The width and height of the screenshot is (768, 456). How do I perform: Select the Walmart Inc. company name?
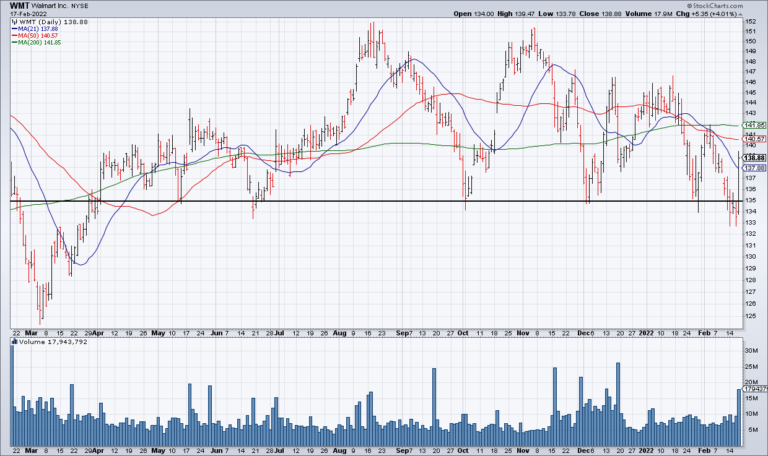[x=50, y=6]
